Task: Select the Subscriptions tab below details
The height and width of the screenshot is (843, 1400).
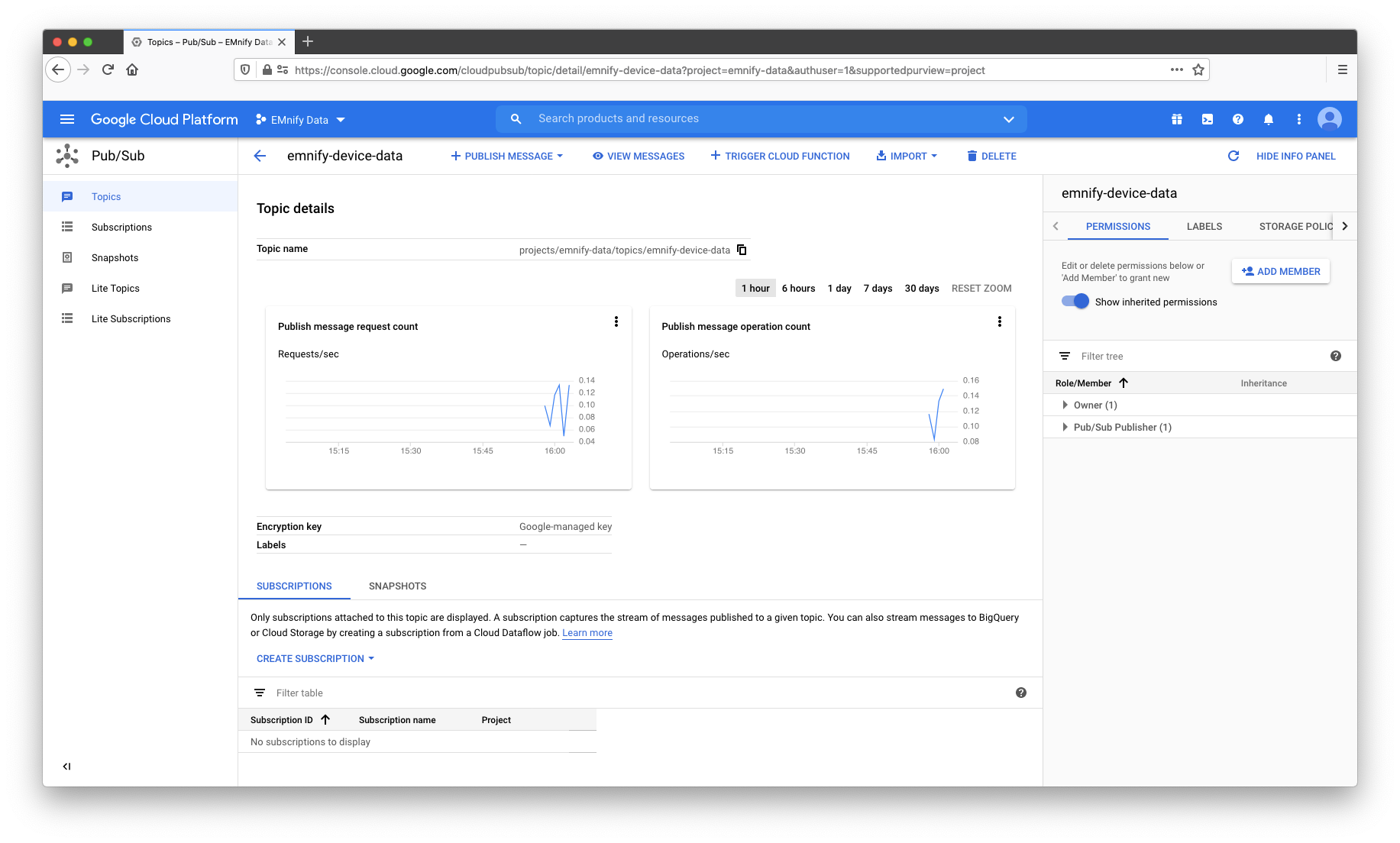Action: pos(294,586)
